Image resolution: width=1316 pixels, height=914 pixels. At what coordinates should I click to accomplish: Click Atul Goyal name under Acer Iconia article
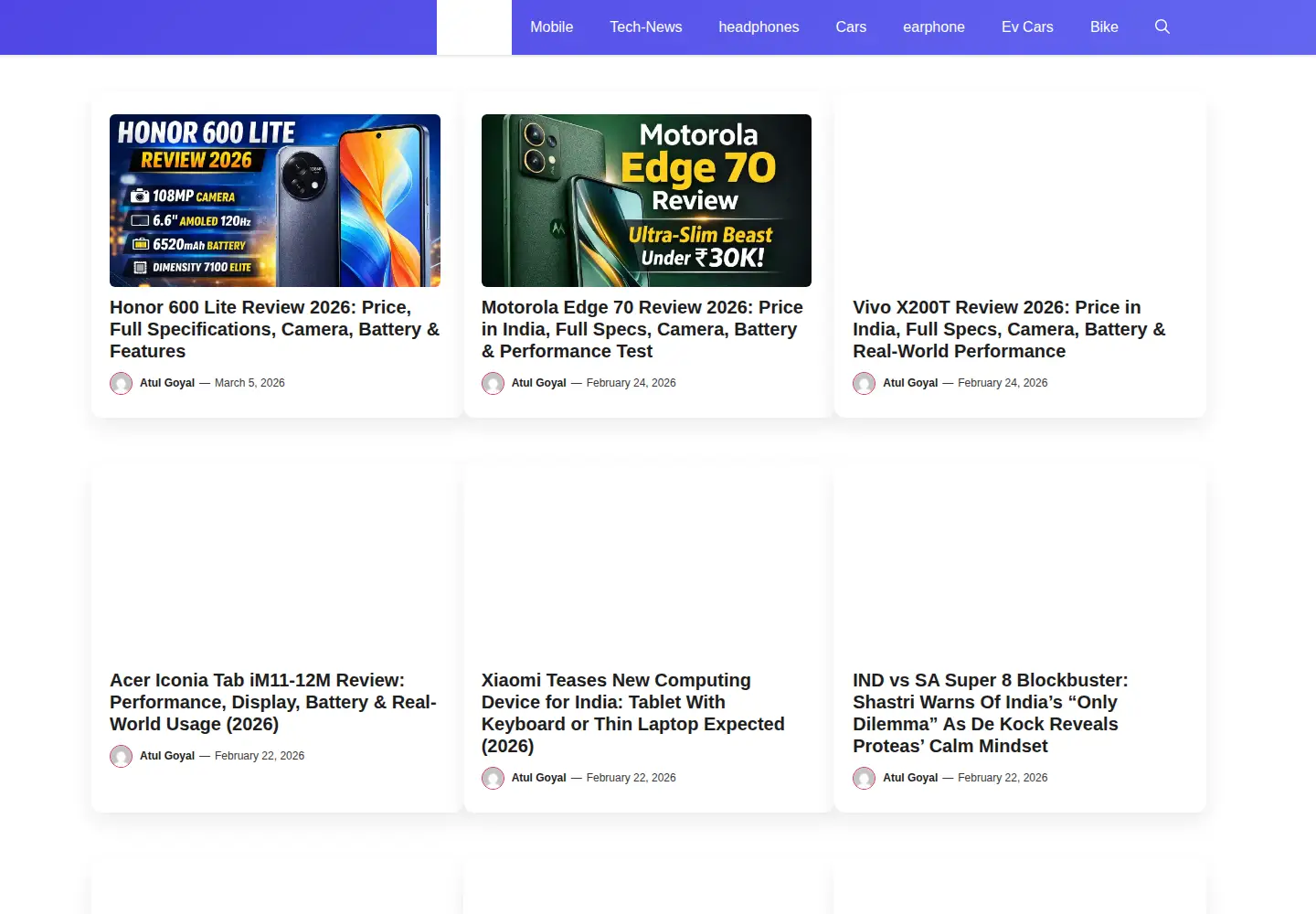pos(167,756)
